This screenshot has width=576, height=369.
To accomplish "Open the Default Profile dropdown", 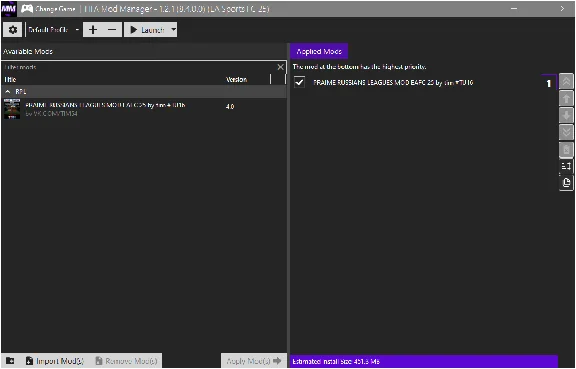I will (54, 30).
